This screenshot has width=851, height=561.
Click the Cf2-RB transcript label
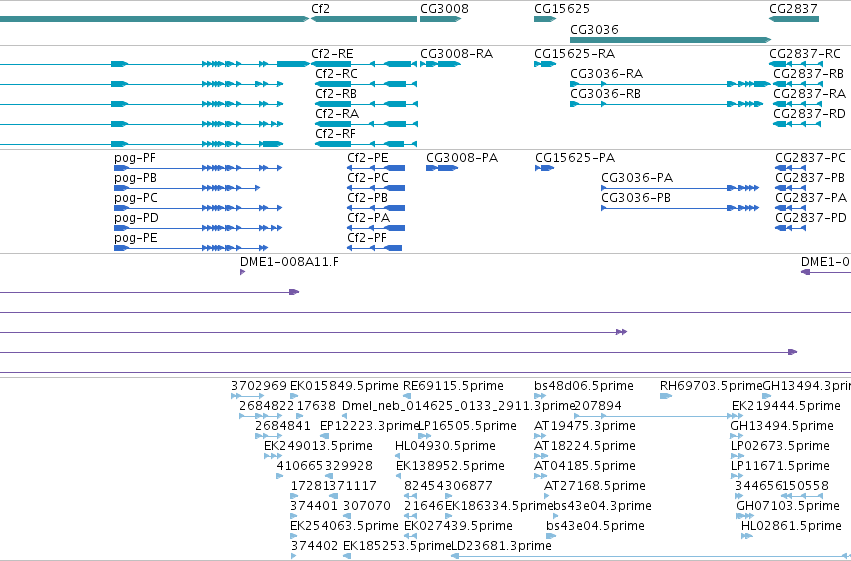tap(336, 94)
